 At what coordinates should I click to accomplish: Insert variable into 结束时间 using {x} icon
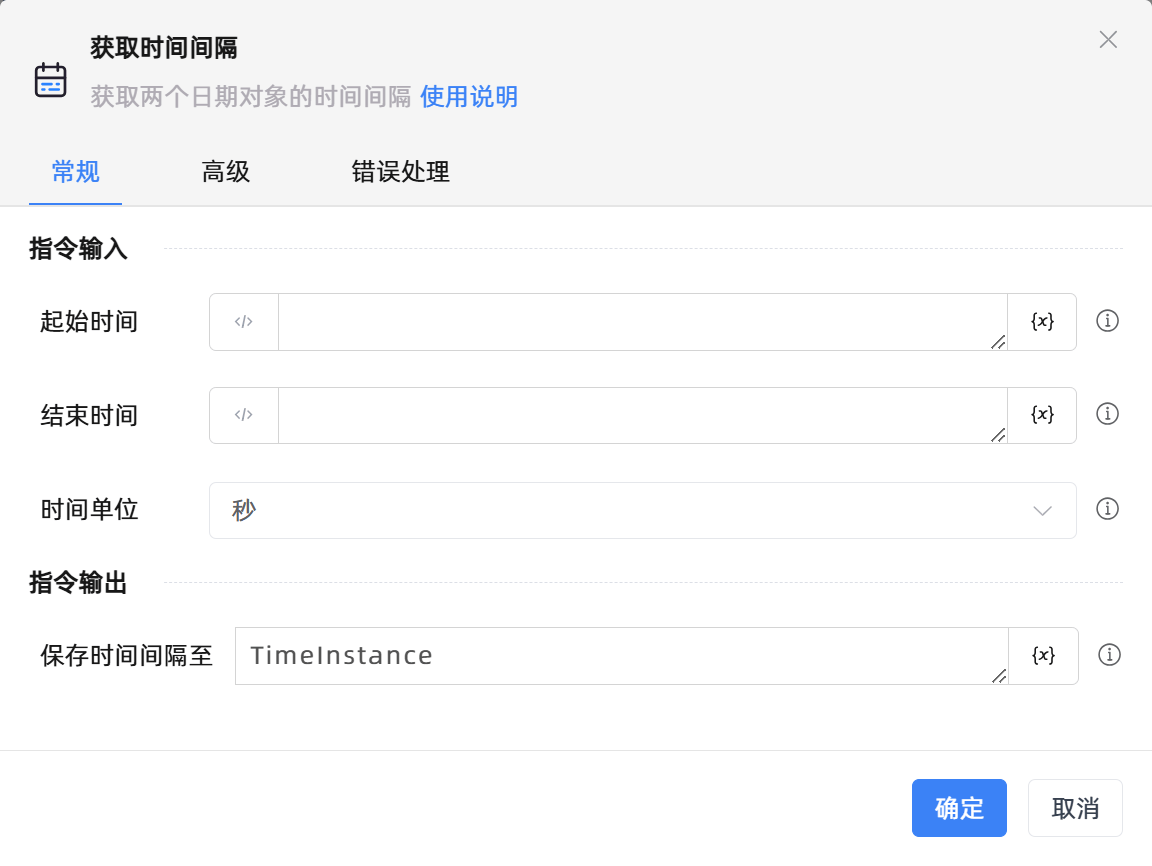click(x=1042, y=415)
